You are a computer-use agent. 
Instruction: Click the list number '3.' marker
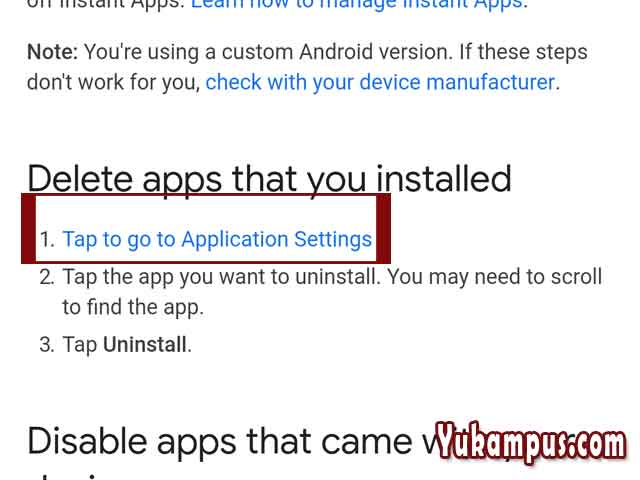[47, 345]
